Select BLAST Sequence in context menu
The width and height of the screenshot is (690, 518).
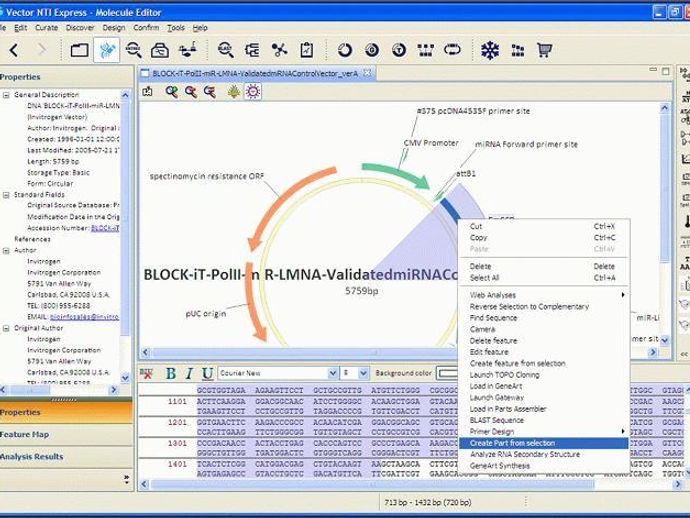543,420
